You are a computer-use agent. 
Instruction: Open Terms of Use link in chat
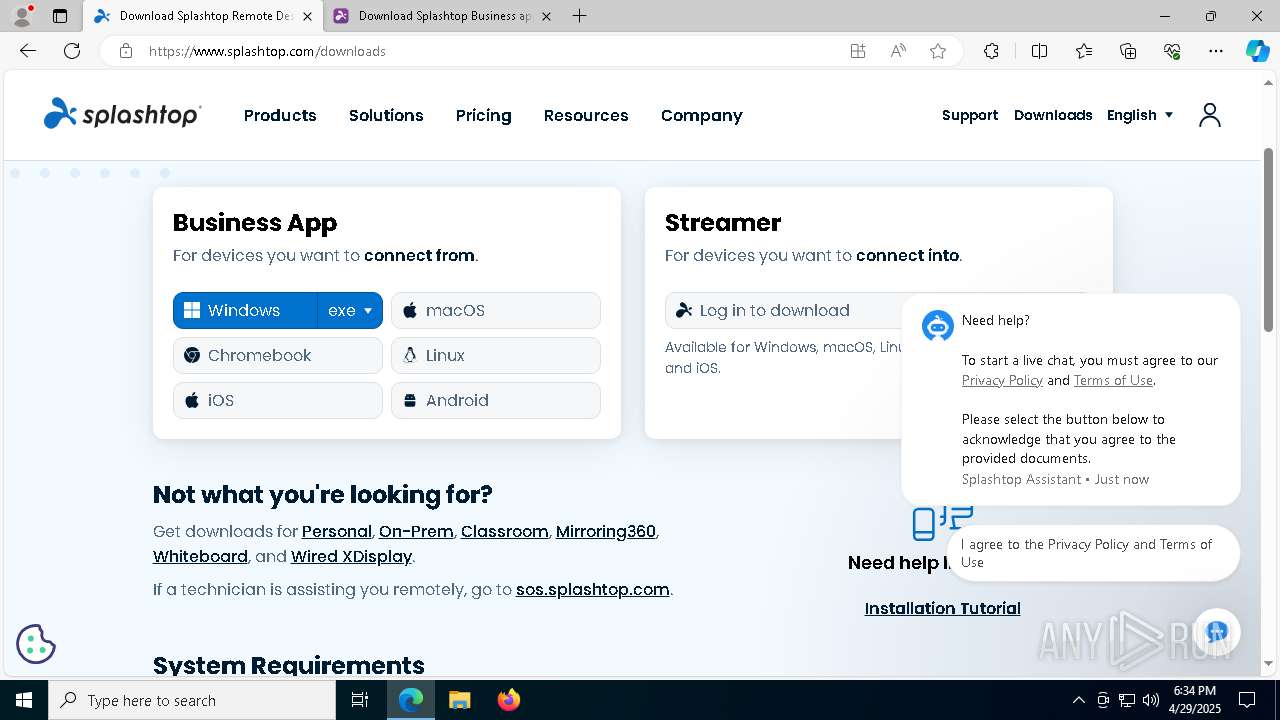1113,380
